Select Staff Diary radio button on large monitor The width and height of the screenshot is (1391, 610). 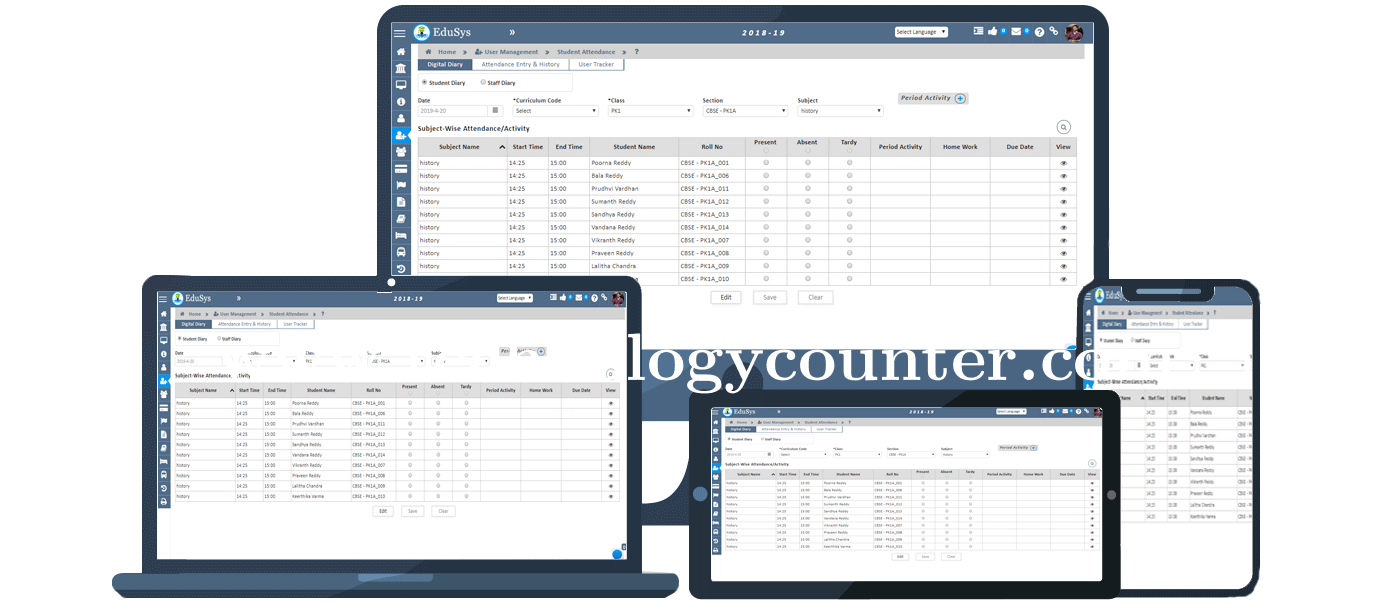(x=484, y=83)
